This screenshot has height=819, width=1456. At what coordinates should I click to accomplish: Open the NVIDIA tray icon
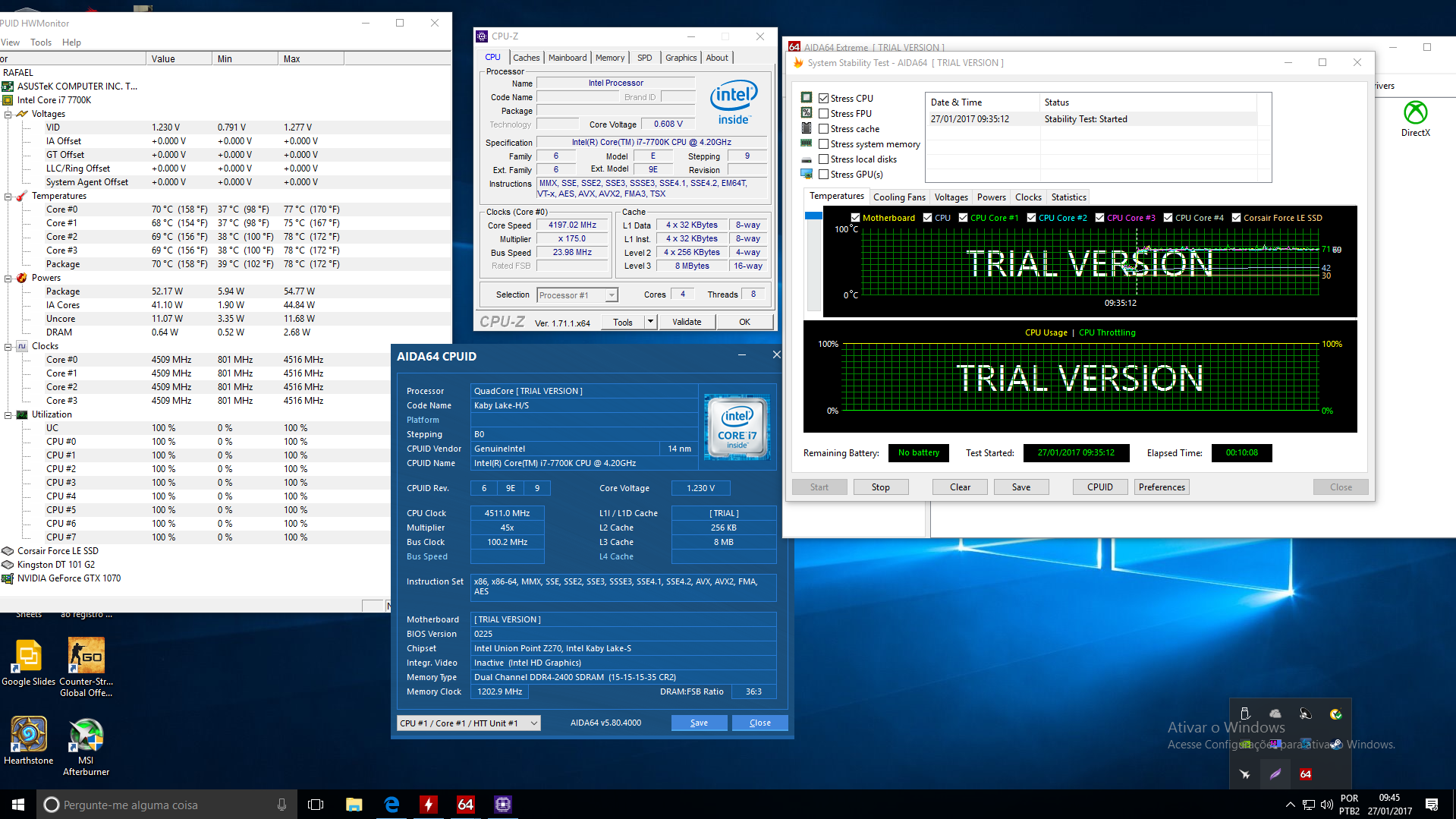click(1245, 744)
